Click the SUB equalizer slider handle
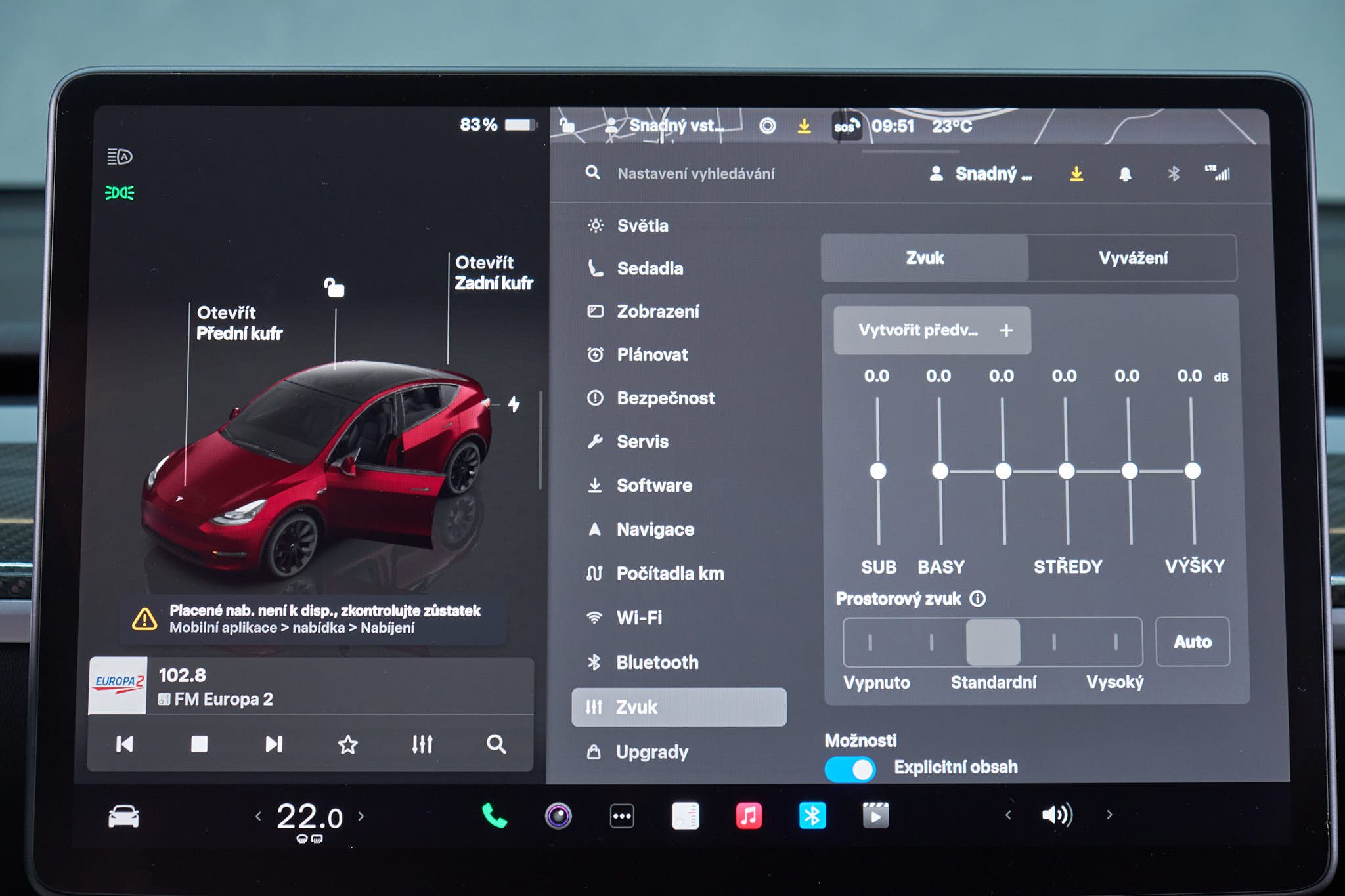Screen dimensions: 1345x896 tap(878, 471)
